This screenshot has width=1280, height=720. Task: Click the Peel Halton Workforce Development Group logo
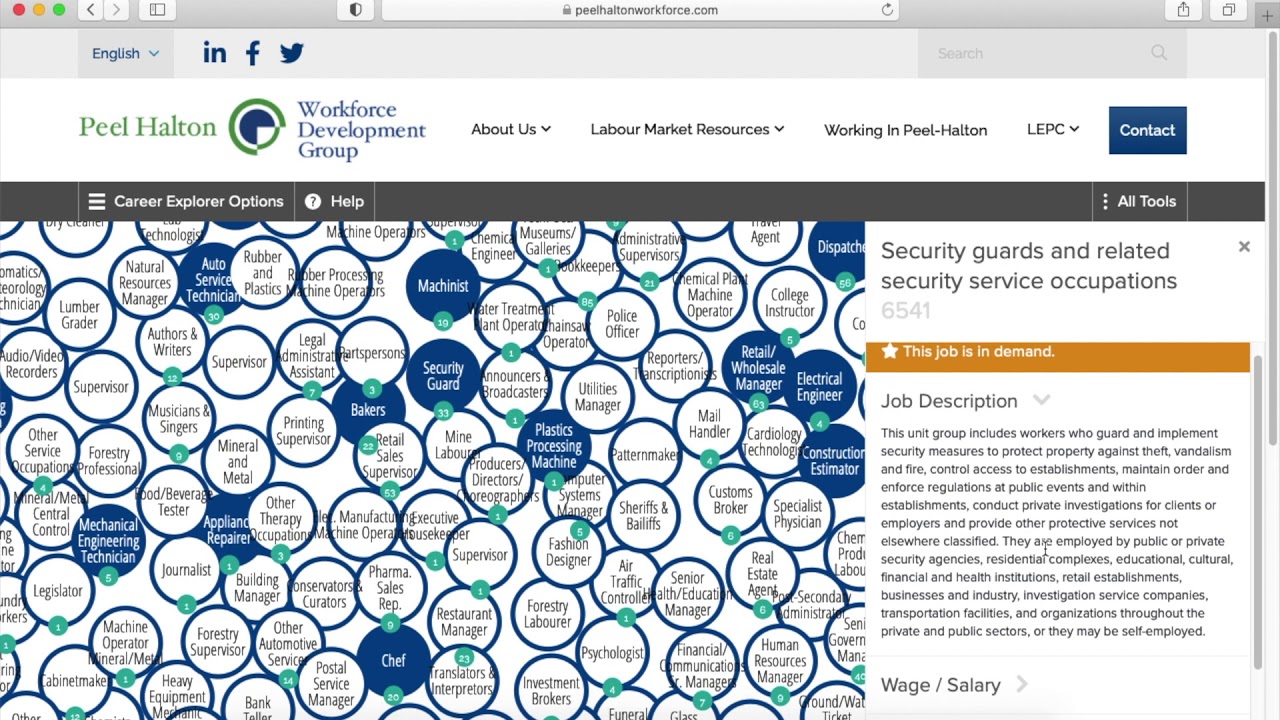click(253, 129)
